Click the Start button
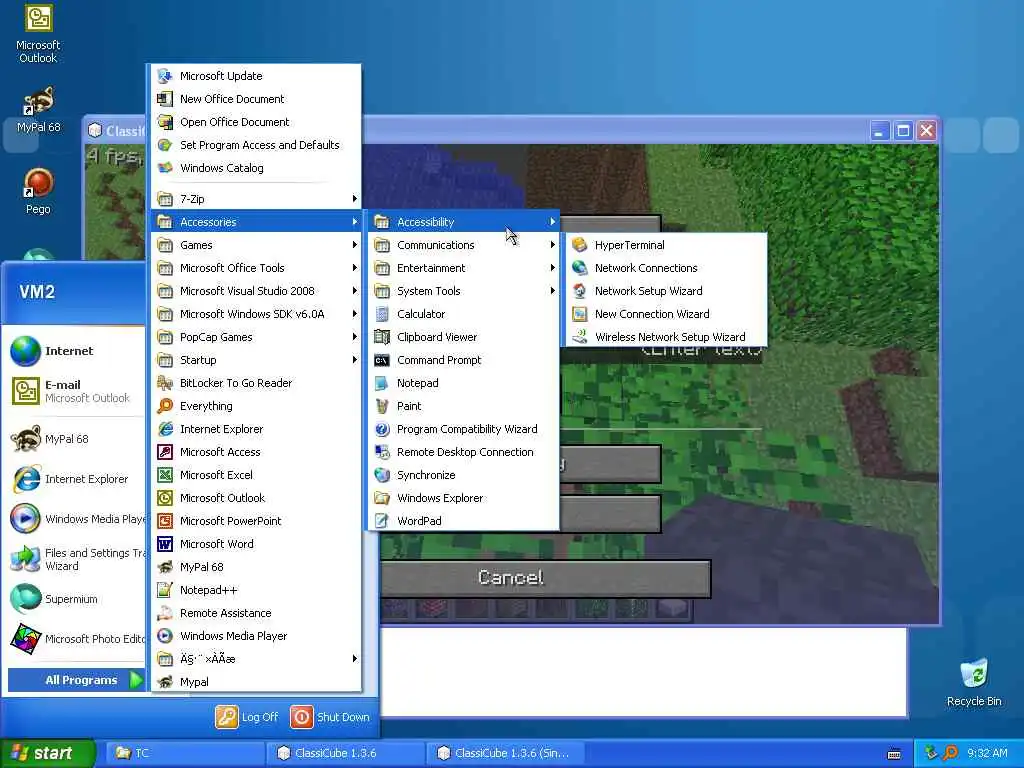The image size is (1024, 768). pyautogui.click(x=48, y=753)
